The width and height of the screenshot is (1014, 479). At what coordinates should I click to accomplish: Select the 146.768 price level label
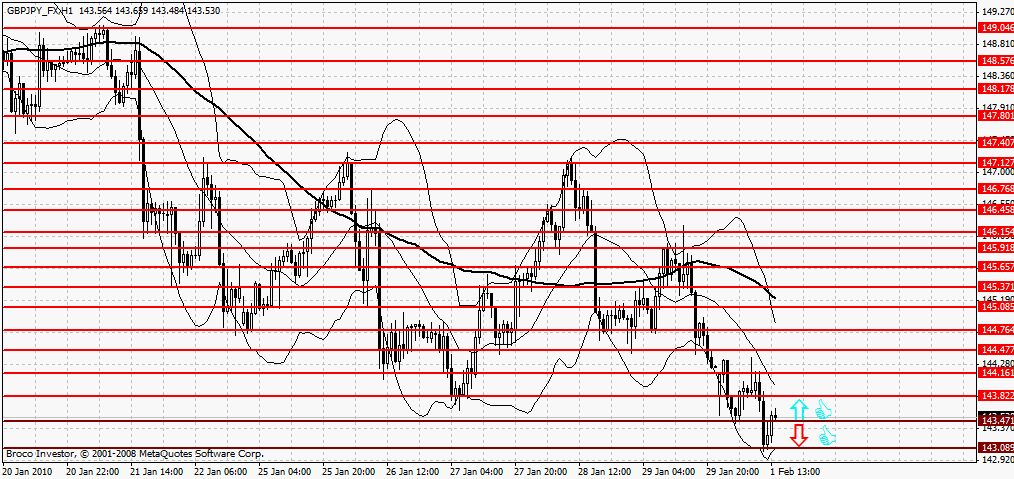pos(994,188)
